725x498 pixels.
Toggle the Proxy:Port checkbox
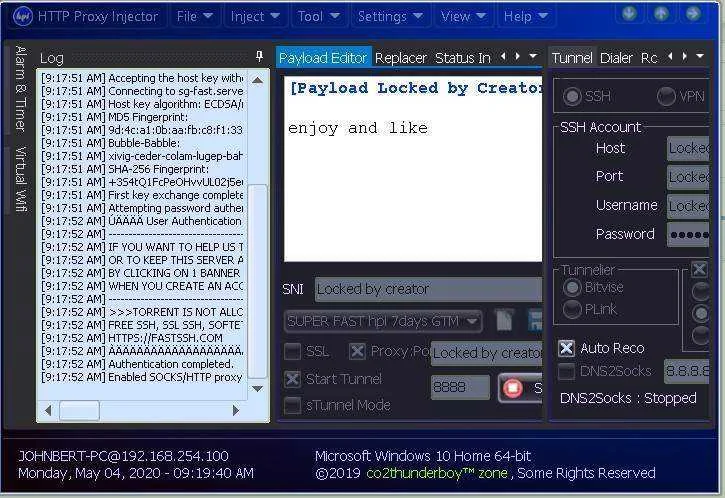(356, 351)
